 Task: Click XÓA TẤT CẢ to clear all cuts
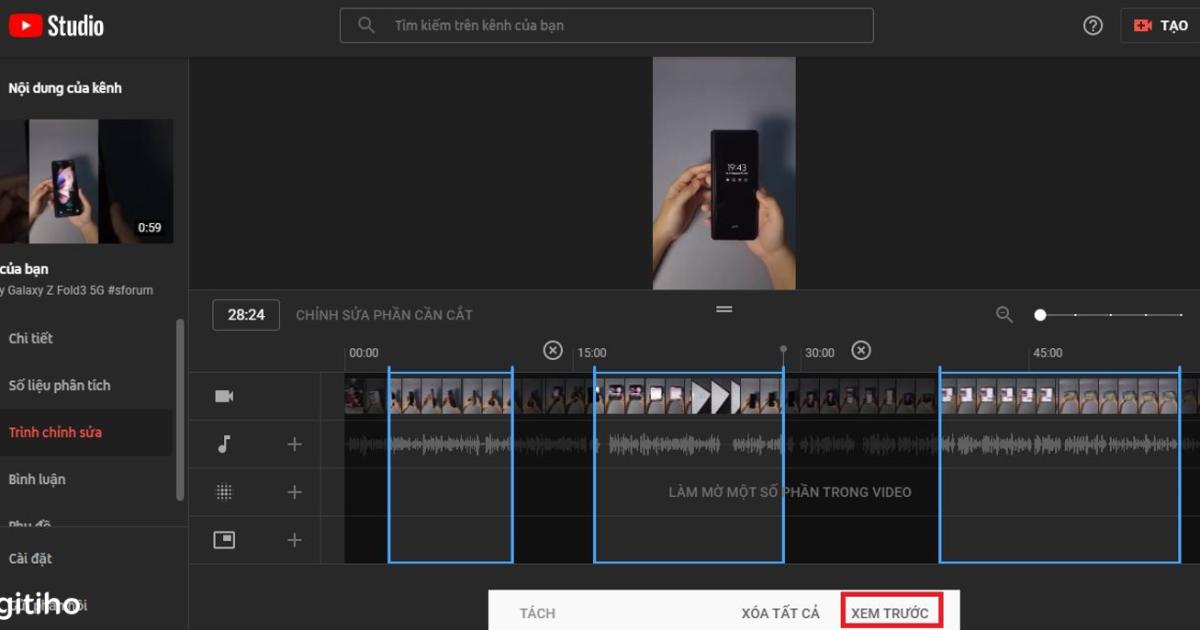point(781,613)
